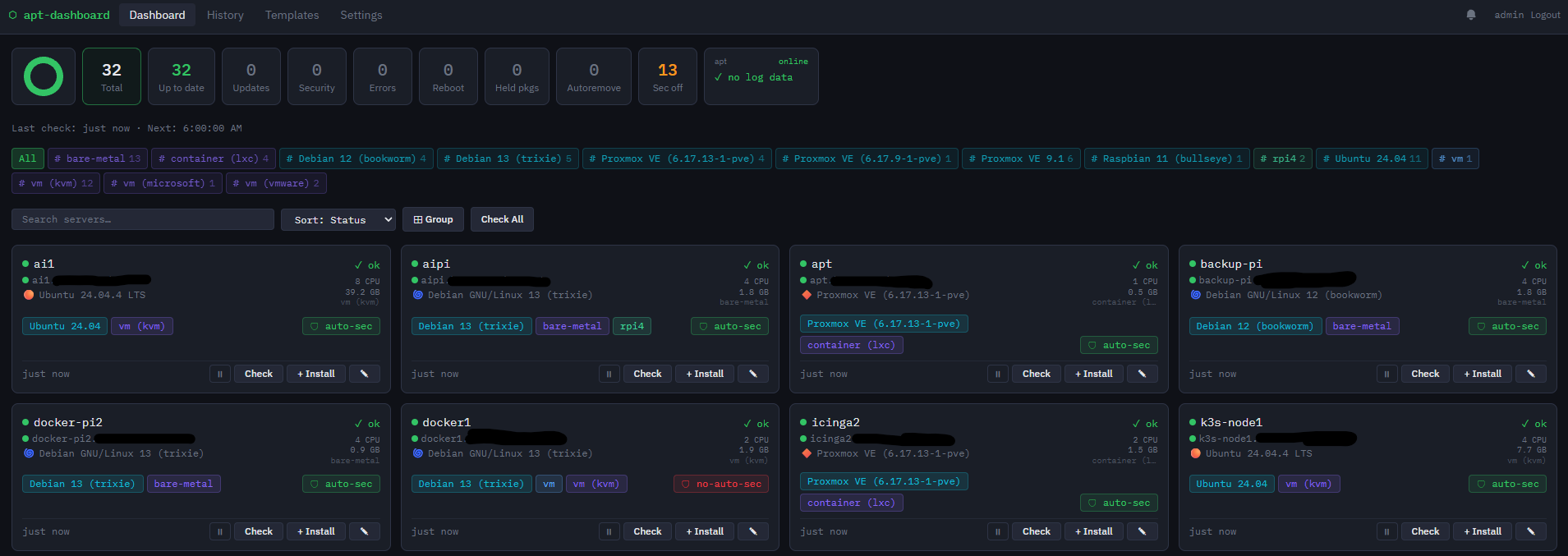The width and height of the screenshot is (1568, 556).
Task: Click in the Search servers field
Action: coord(143,219)
